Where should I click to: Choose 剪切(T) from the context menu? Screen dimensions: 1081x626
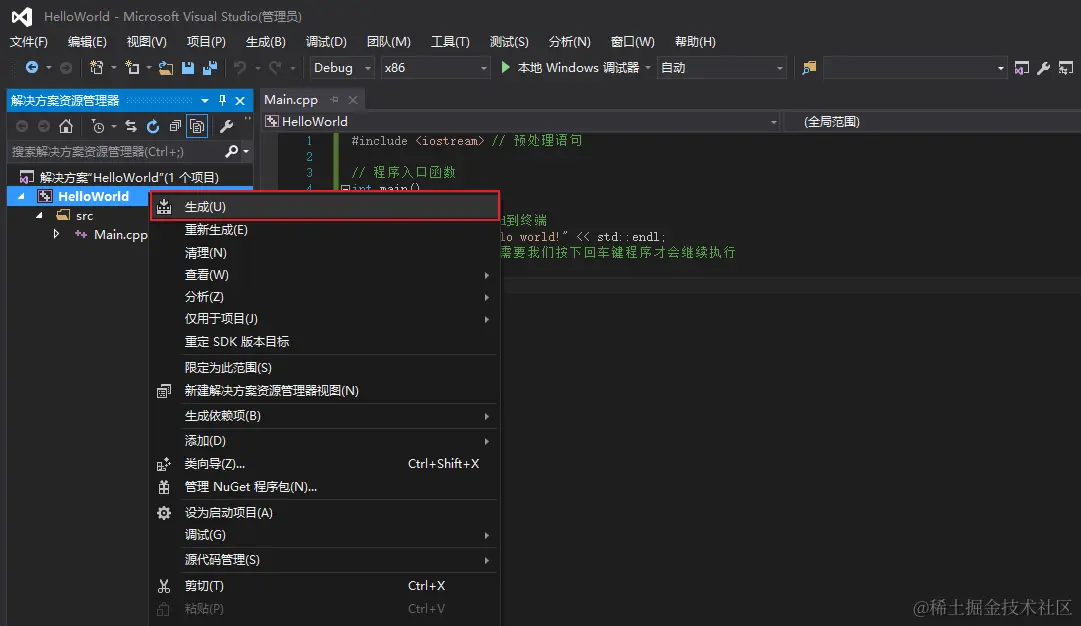click(x=325, y=586)
